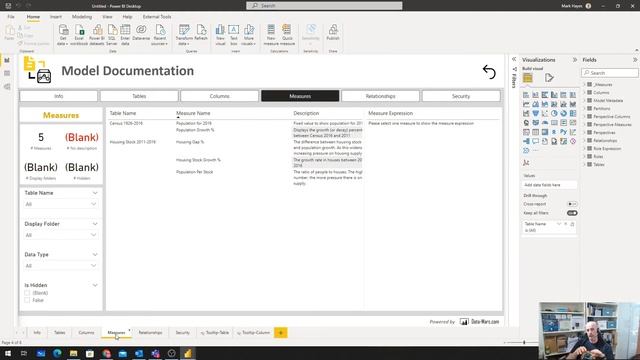This screenshot has width=640, height=360.
Task: Create a Quick measure from the ribbon
Action: [x=287, y=35]
